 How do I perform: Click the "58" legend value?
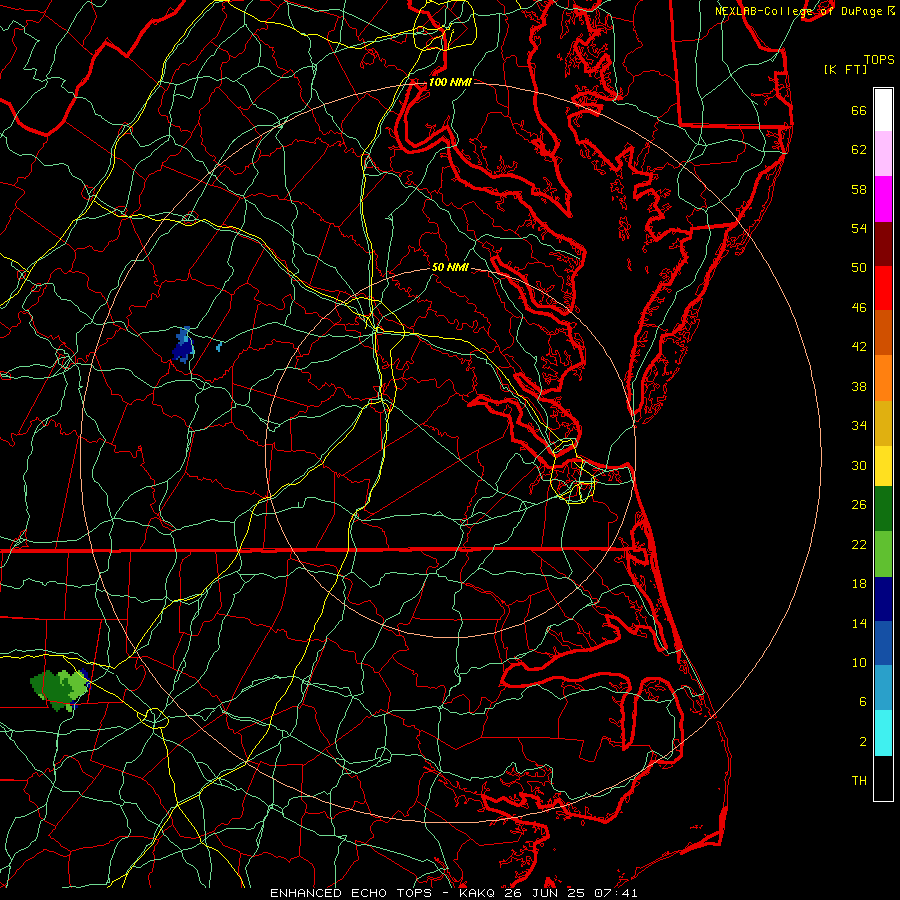click(x=859, y=189)
